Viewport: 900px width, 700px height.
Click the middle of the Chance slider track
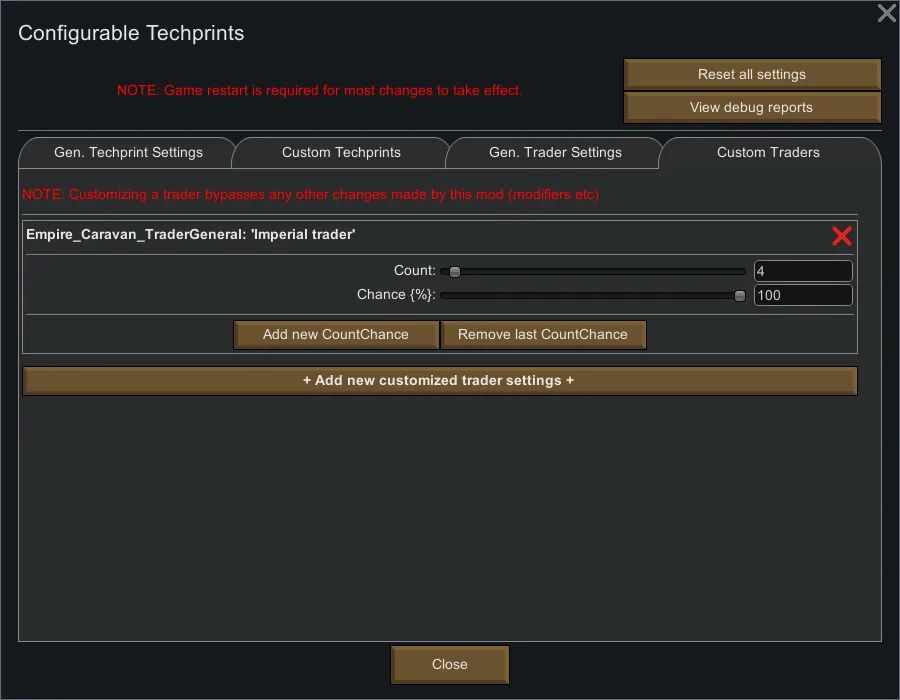[593, 295]
